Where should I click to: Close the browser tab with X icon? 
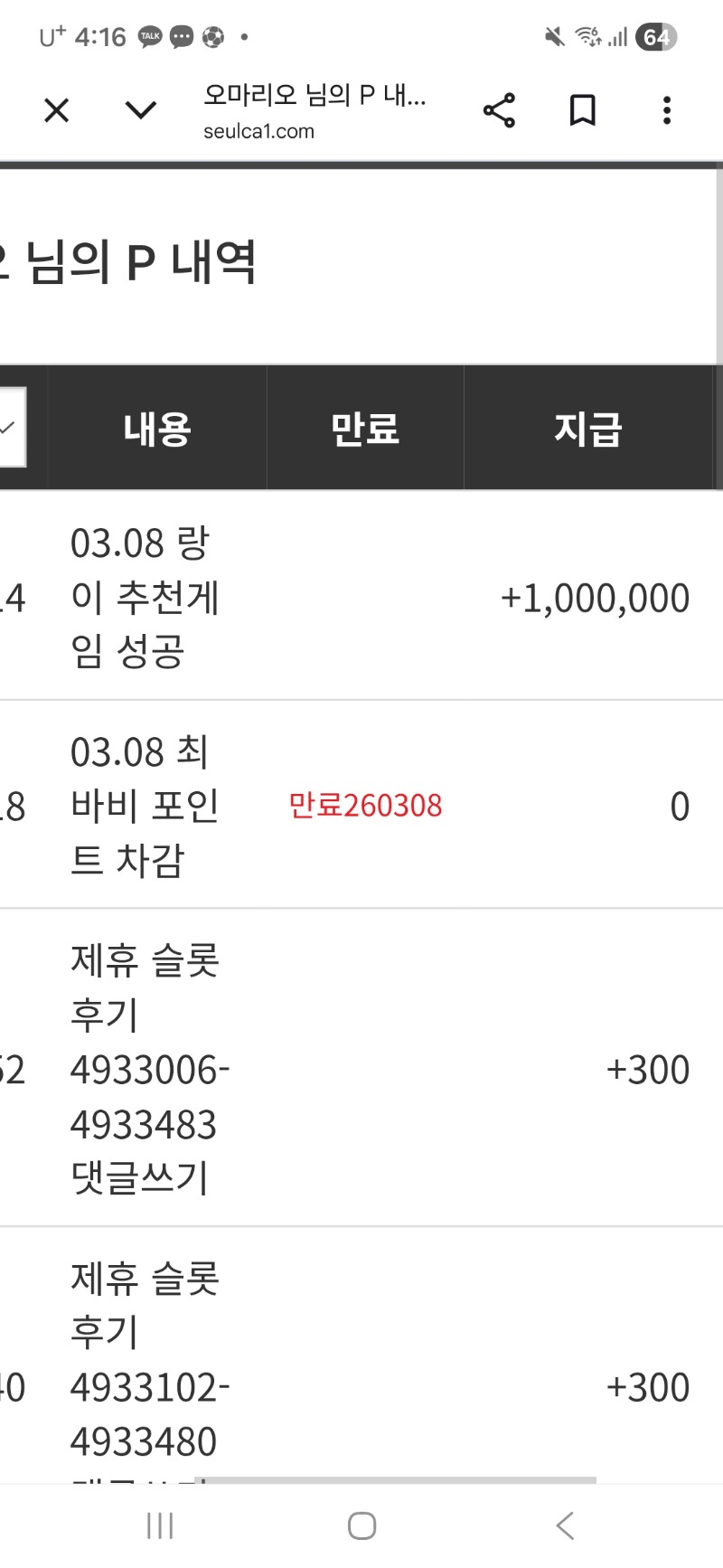click(56, 110)
